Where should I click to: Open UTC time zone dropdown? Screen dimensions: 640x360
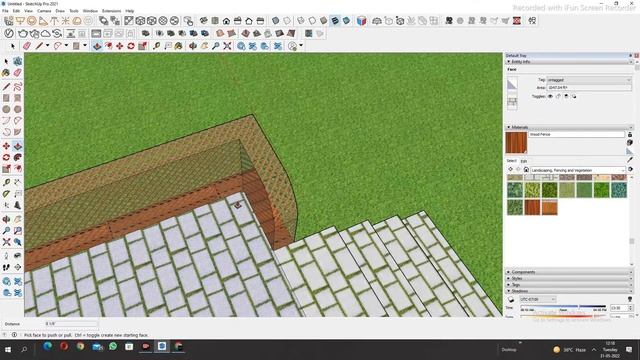538,299
